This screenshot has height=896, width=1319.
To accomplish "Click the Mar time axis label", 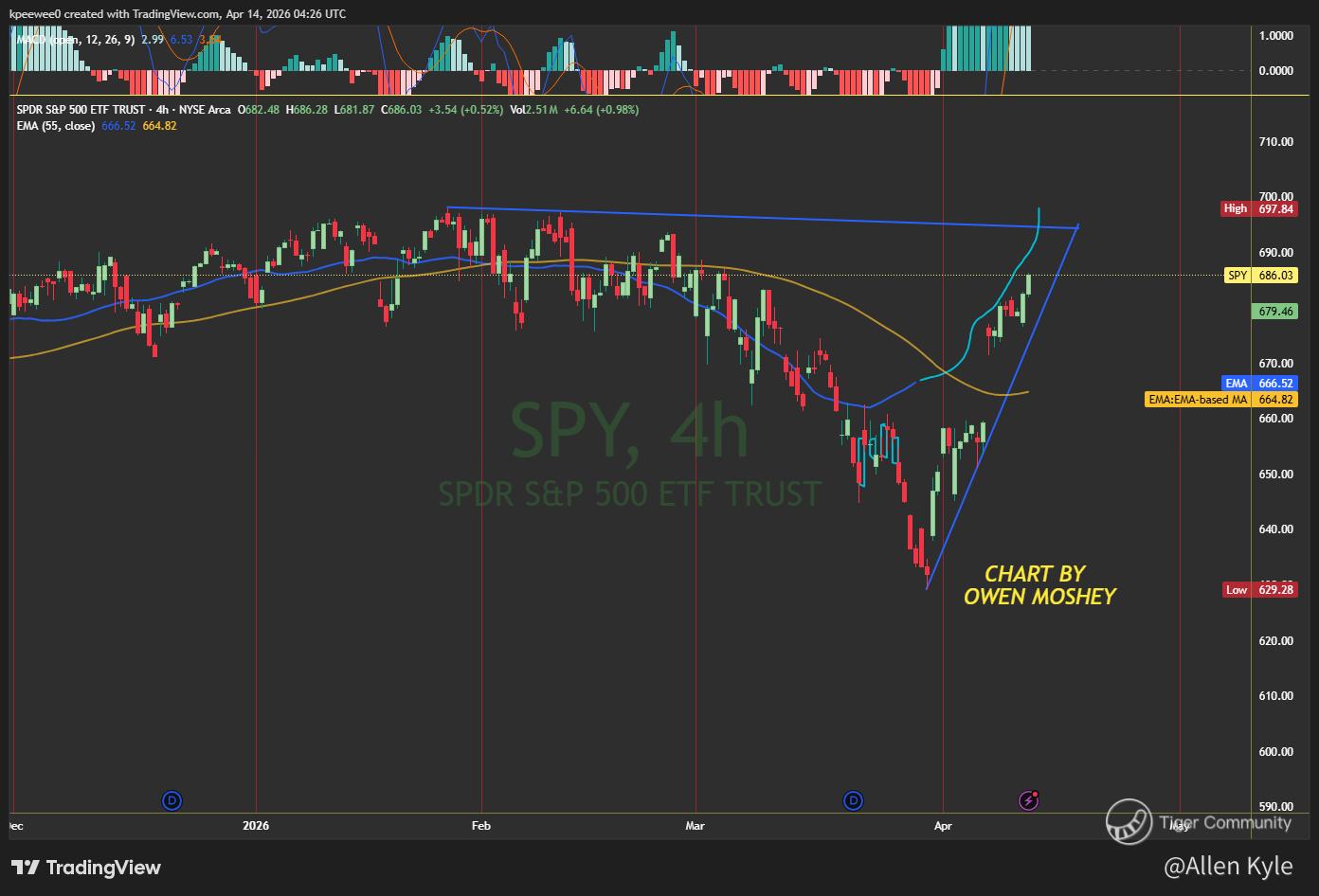I will pos(696,826).
